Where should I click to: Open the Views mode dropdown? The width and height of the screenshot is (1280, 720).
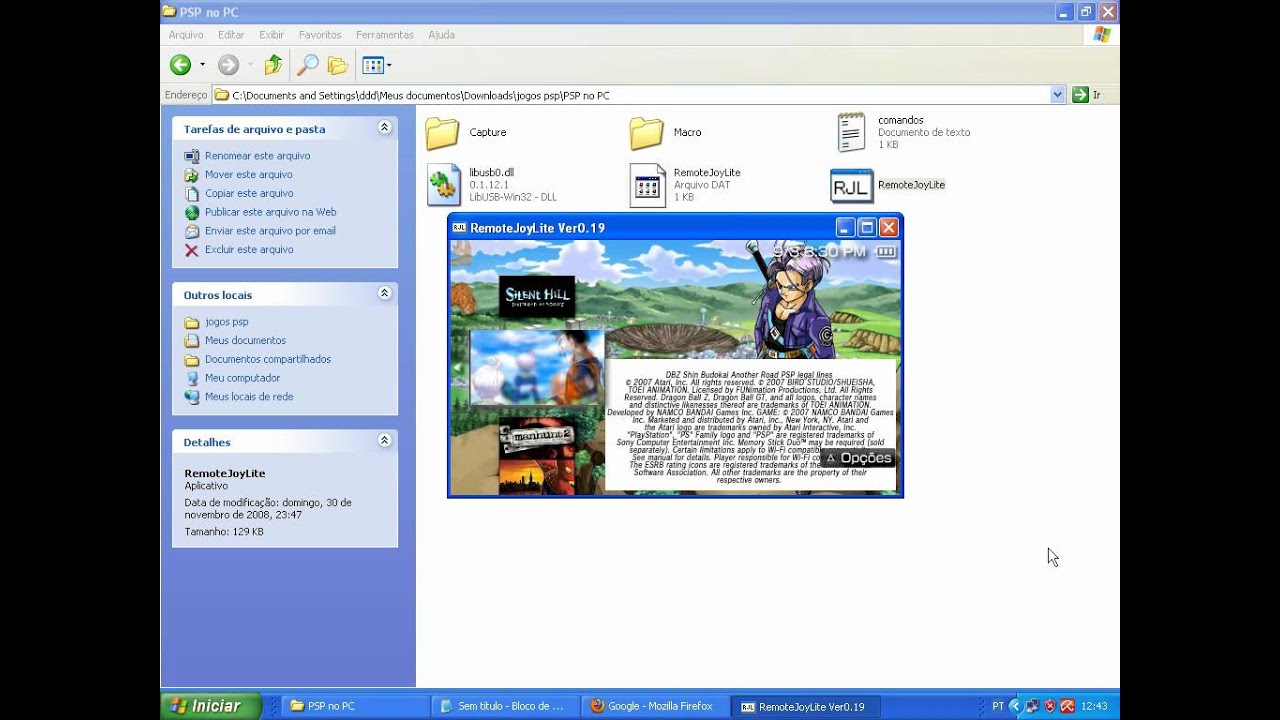[376, 65]
